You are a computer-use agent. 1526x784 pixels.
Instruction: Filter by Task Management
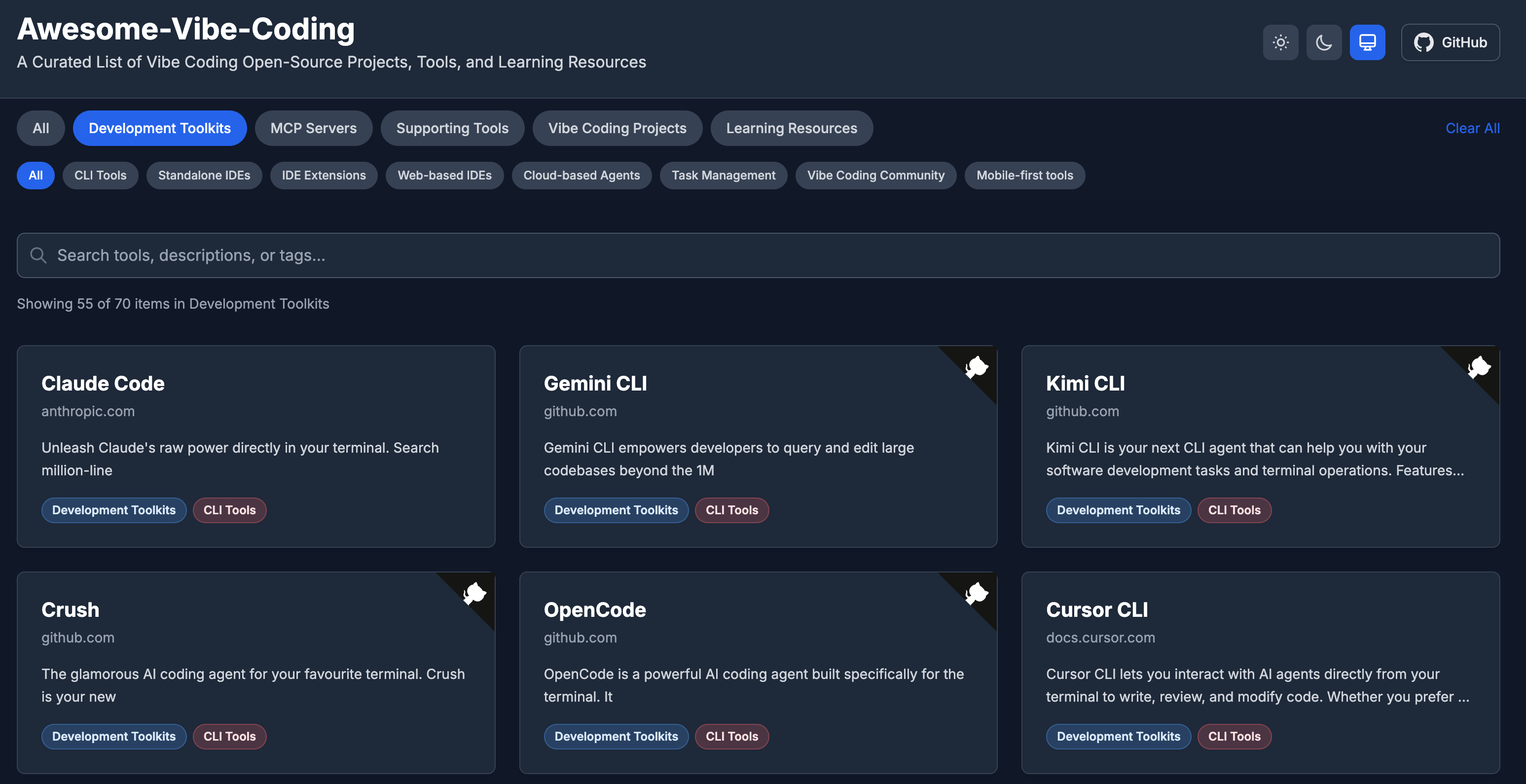[724, 175]
